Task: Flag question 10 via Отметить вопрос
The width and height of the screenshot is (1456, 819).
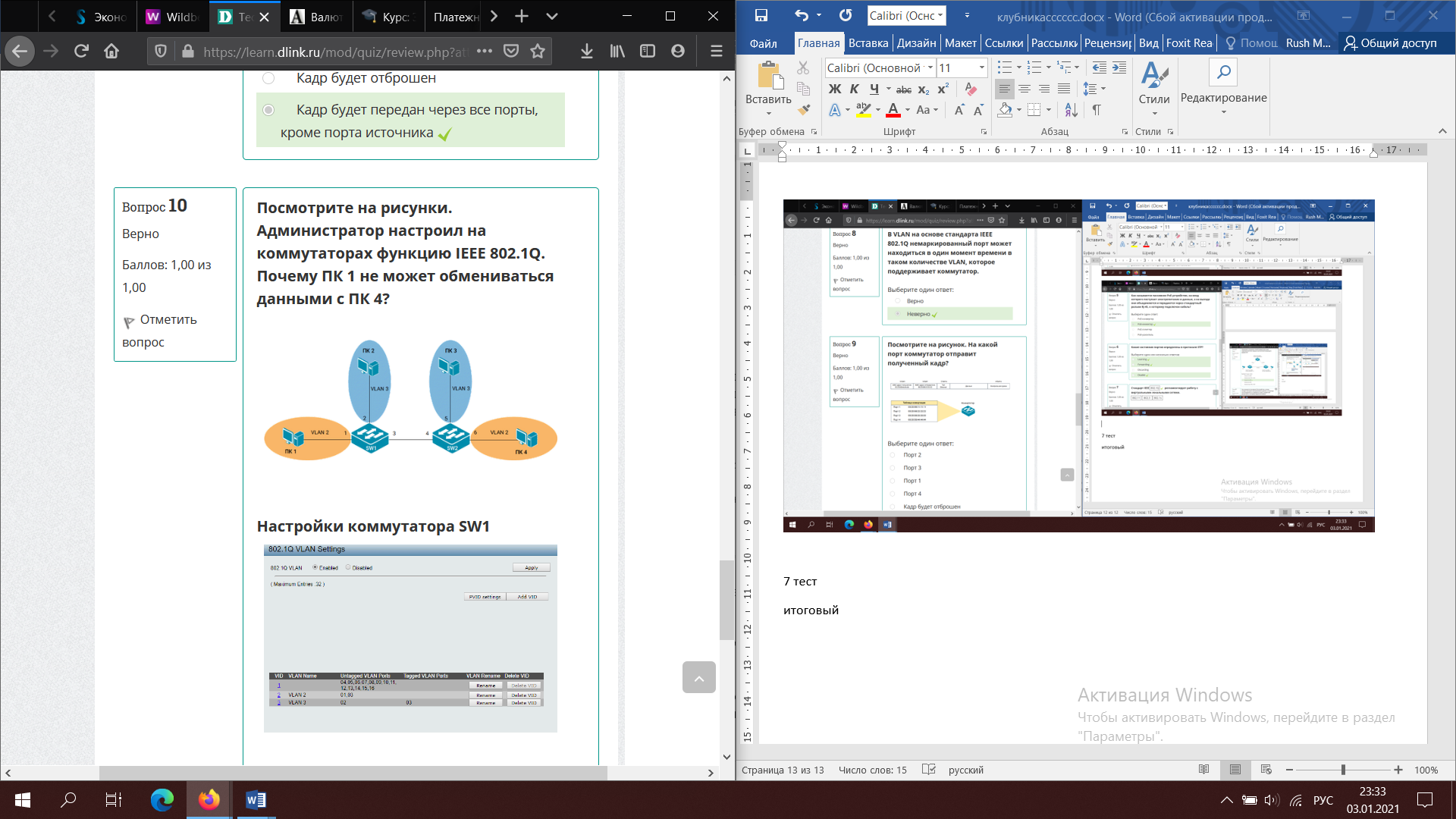Action: [x=159, y=331]
